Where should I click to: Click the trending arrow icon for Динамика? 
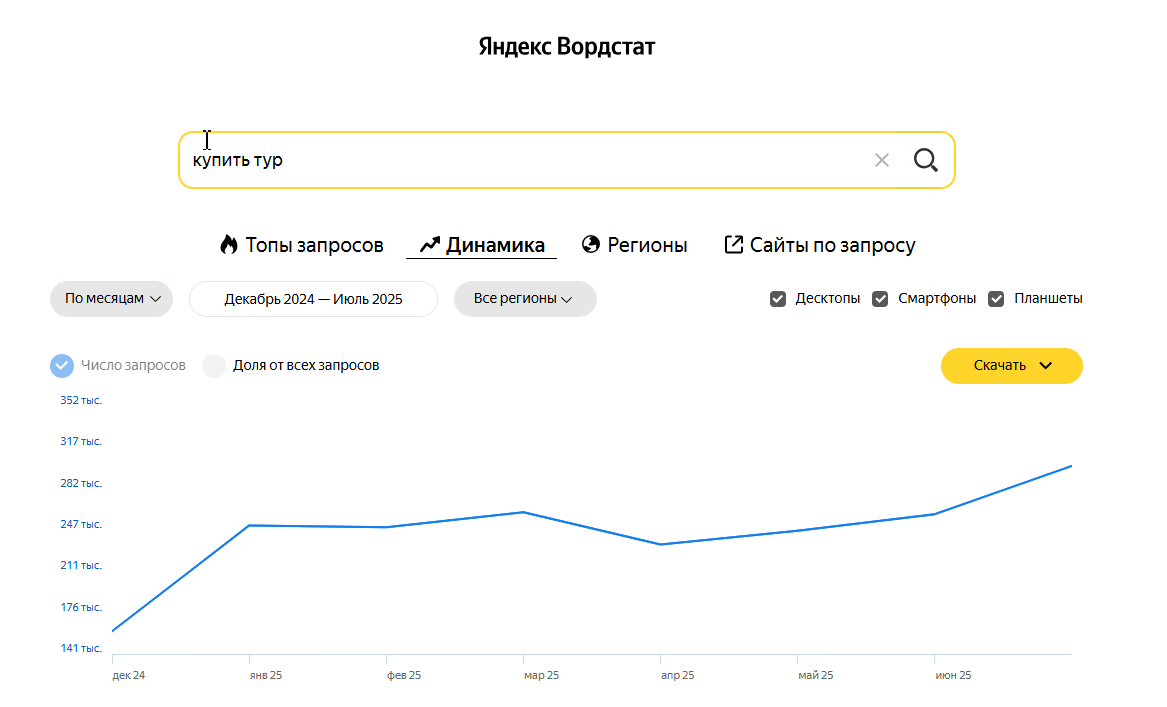pyautogui.click(x=429, y=245)
